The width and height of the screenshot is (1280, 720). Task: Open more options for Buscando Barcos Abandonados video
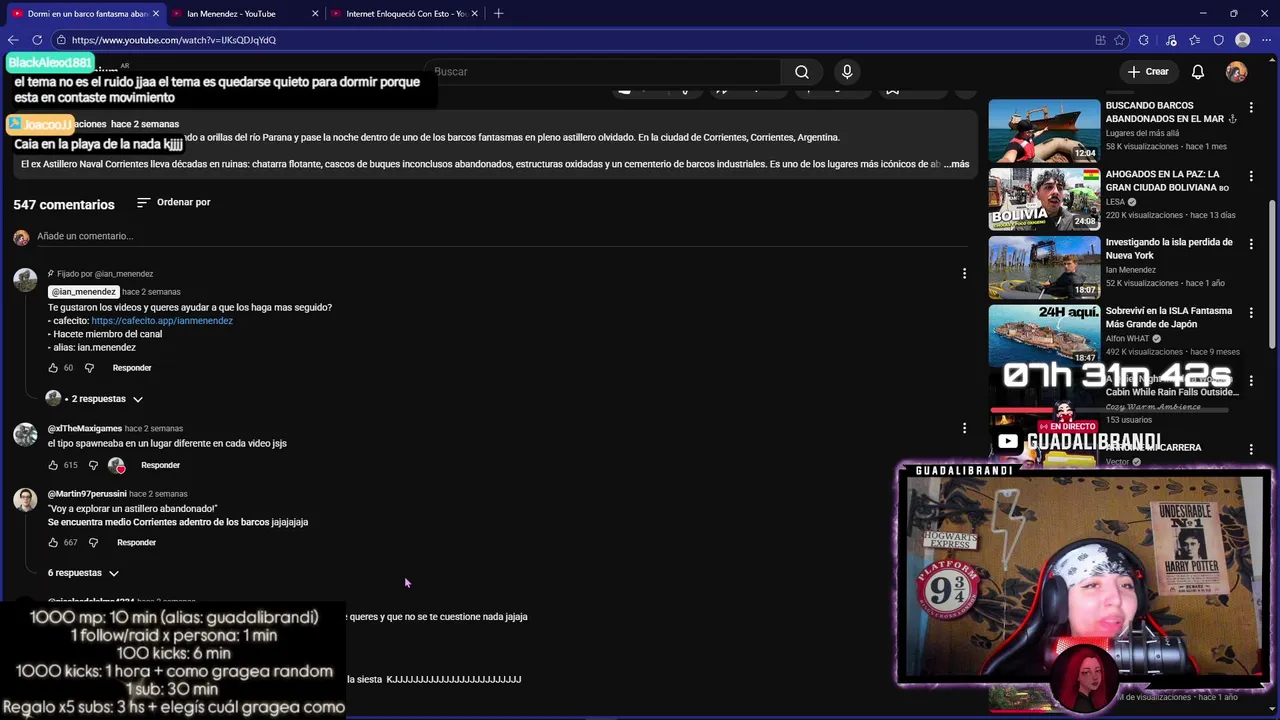1250,107
